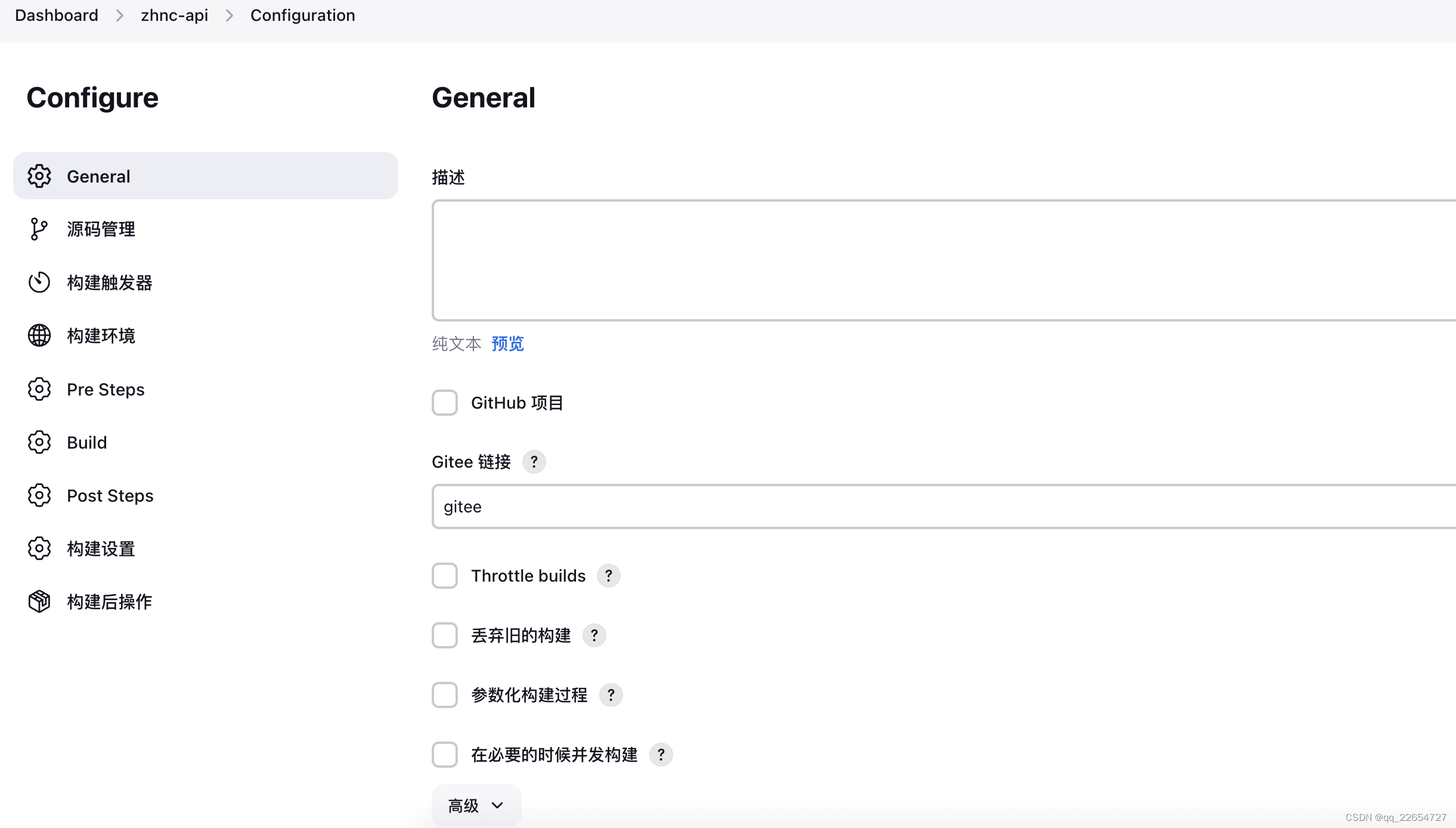This screenshot has width=1456, height=828.
Task: Click the 预览 preview link
Action: pyautogui.click(x=507, y=344)
